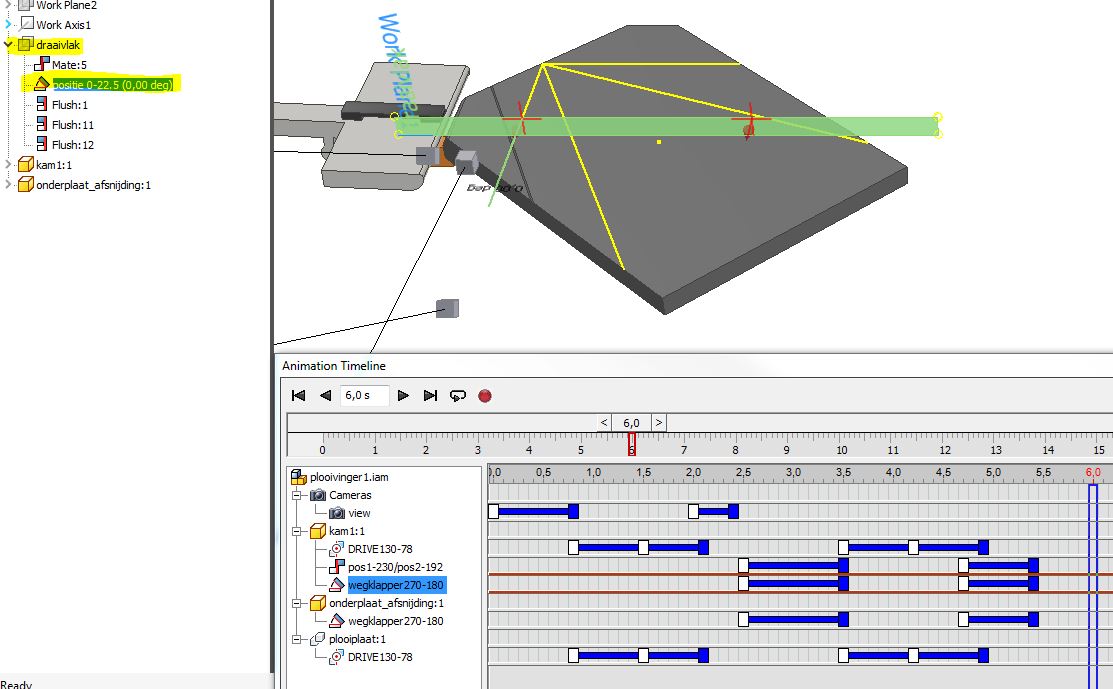Click the right stepper beside current time 6,0
Viewport: 1113px width, 689px height.
point(658,422)
